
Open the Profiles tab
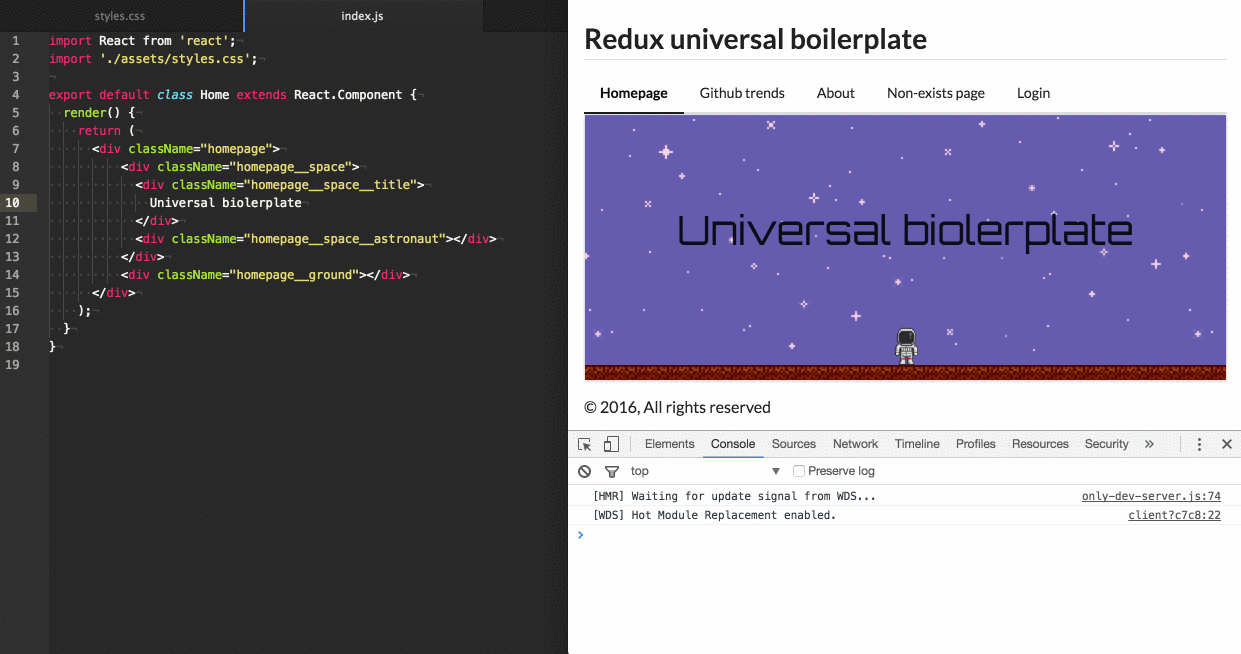[x=976, y=444]
